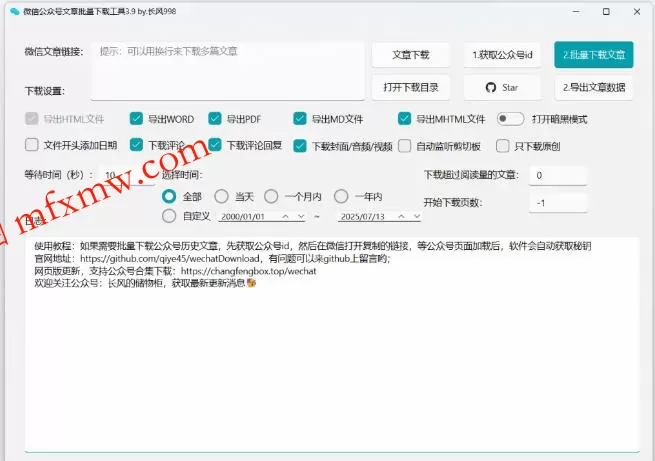This screenshot has width=655, height=461.
Task: Enable 打开暗黑模式 toggle switch
Action: click(510, 119)
